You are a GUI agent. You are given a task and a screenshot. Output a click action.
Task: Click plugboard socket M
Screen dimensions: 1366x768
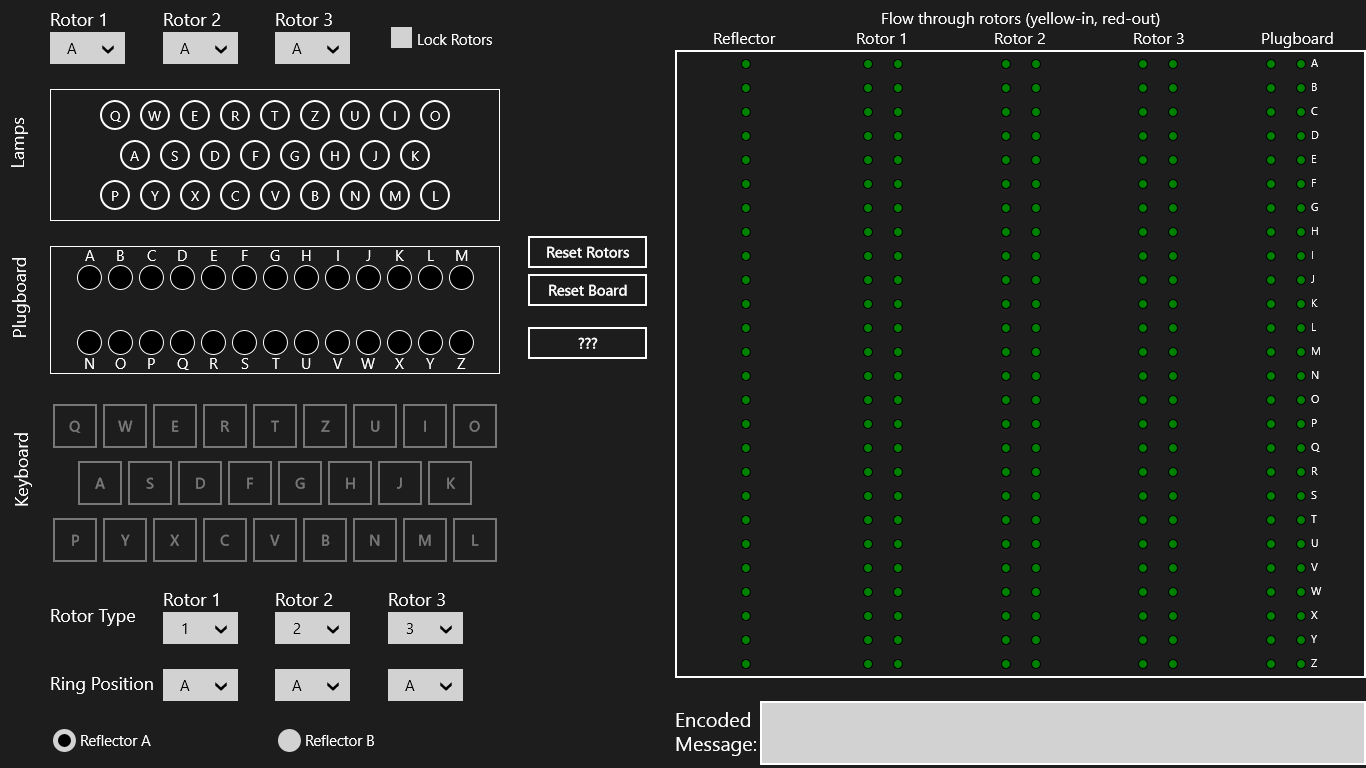click(460, 277)
